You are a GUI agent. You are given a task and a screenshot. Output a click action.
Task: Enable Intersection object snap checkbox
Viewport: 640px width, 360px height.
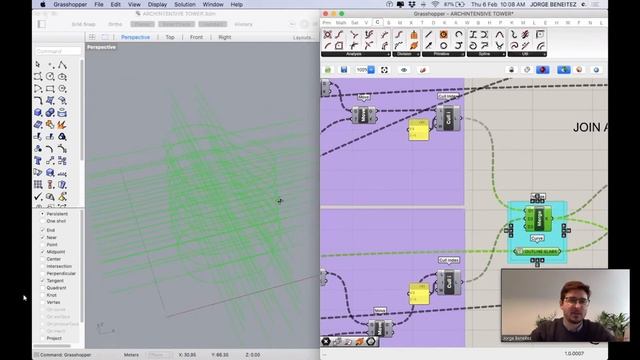click(42, 266)
